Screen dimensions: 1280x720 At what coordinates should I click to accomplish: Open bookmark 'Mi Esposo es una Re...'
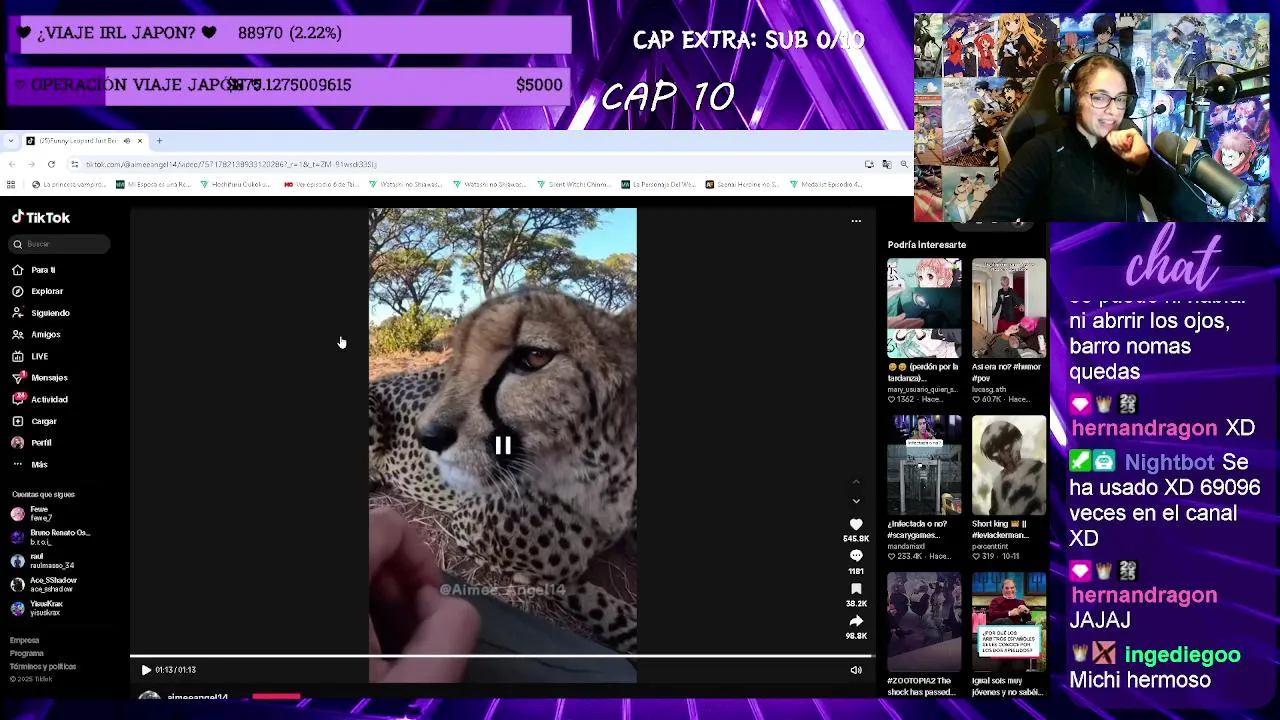pyautogui.click(x=154, y=184)
